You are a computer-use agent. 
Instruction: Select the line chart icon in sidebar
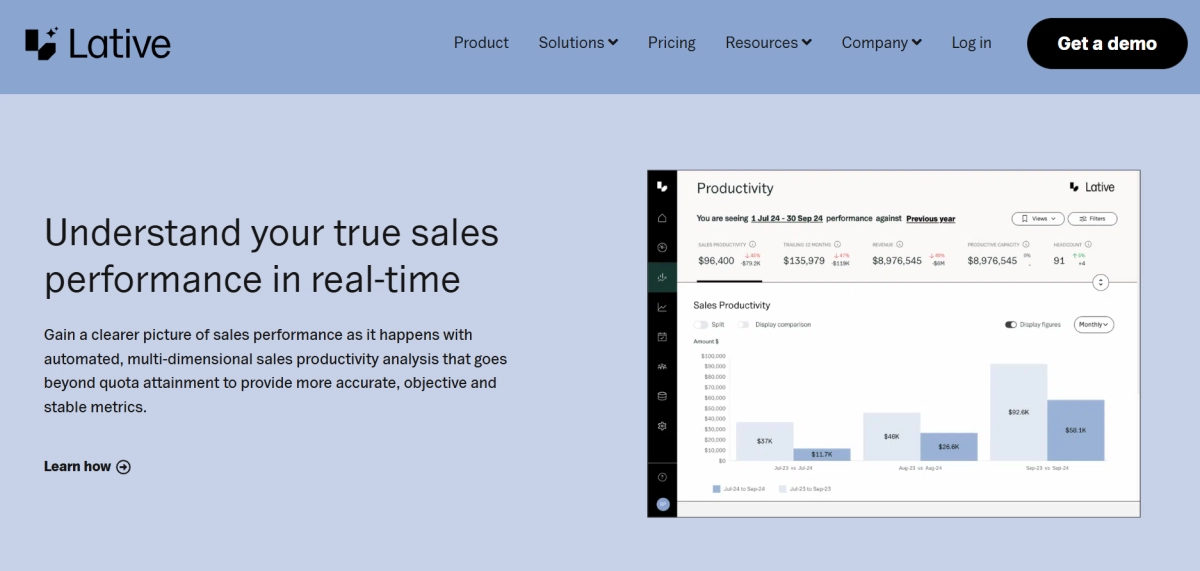[x=662, y=307]
